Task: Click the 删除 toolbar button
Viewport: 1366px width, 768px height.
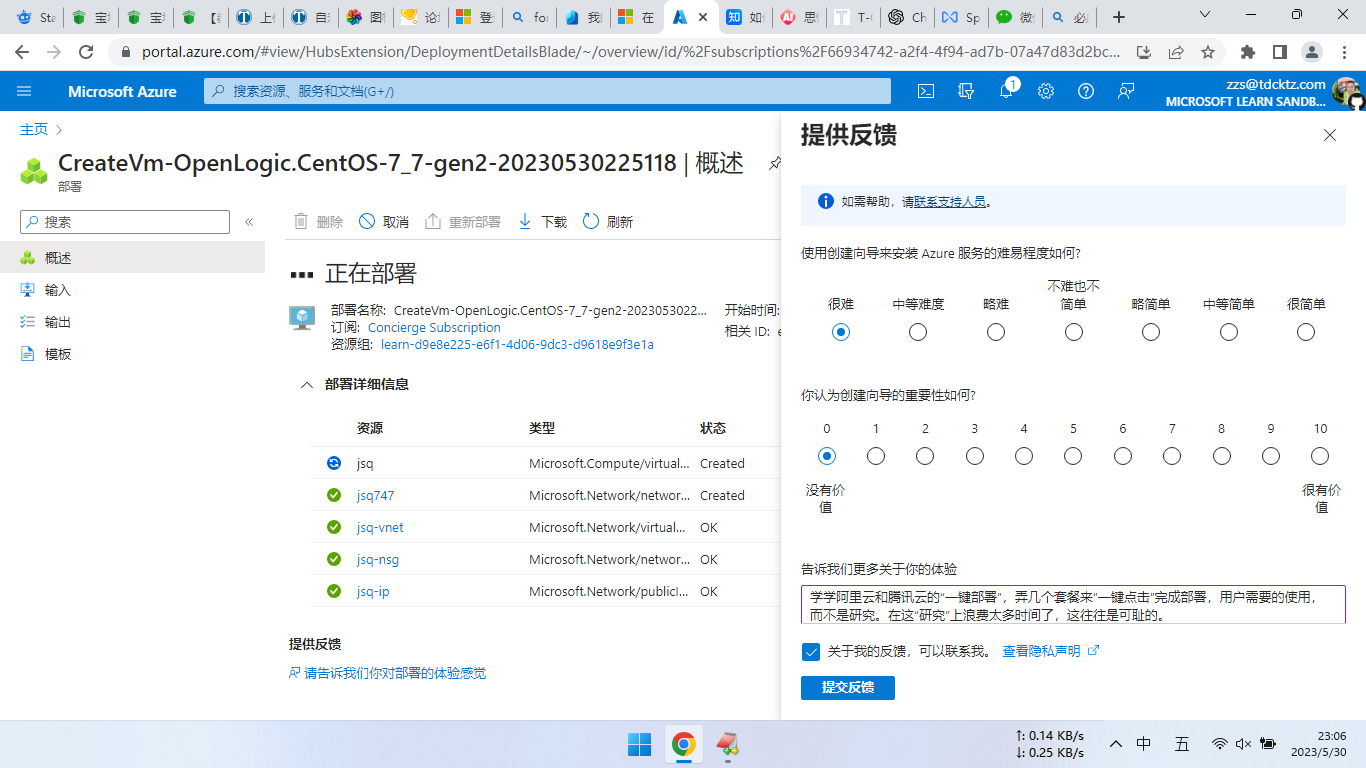Action: (319, 222)
